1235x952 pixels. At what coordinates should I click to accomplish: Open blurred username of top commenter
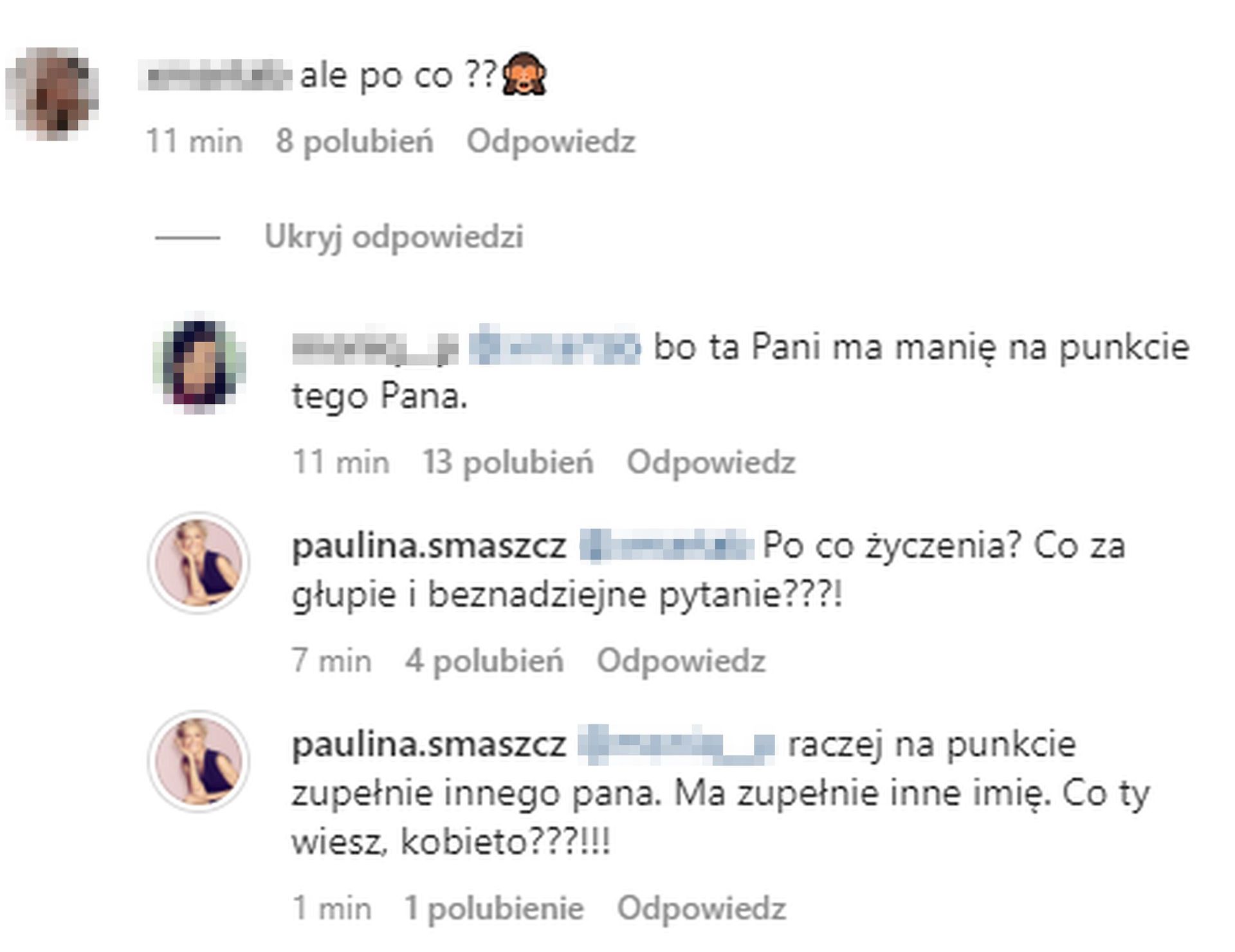point(215,75)
